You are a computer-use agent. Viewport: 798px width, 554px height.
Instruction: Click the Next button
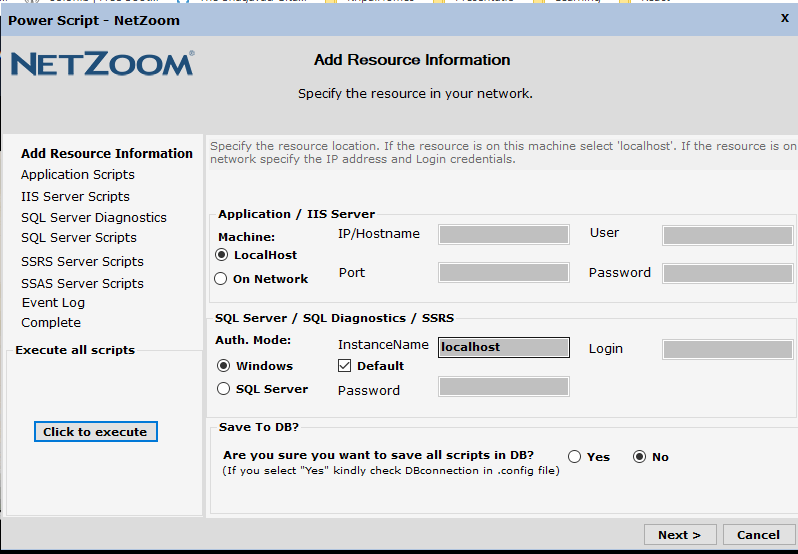pos(680,535)
